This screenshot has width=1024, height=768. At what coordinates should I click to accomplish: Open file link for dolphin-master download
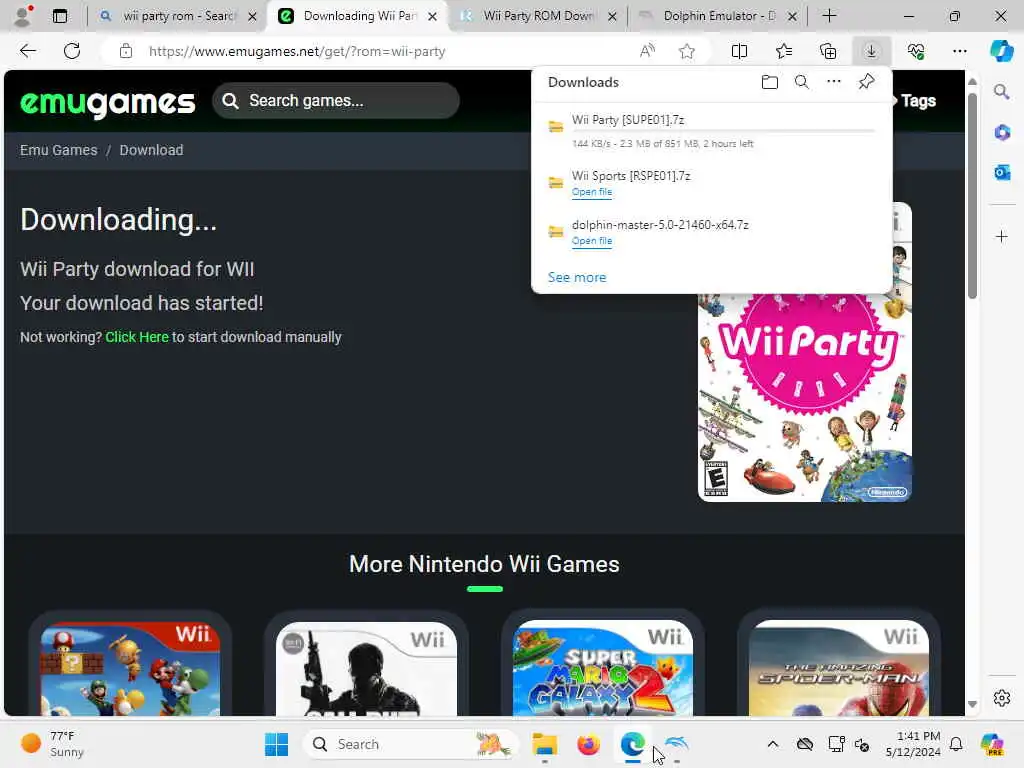coord(592,241)
